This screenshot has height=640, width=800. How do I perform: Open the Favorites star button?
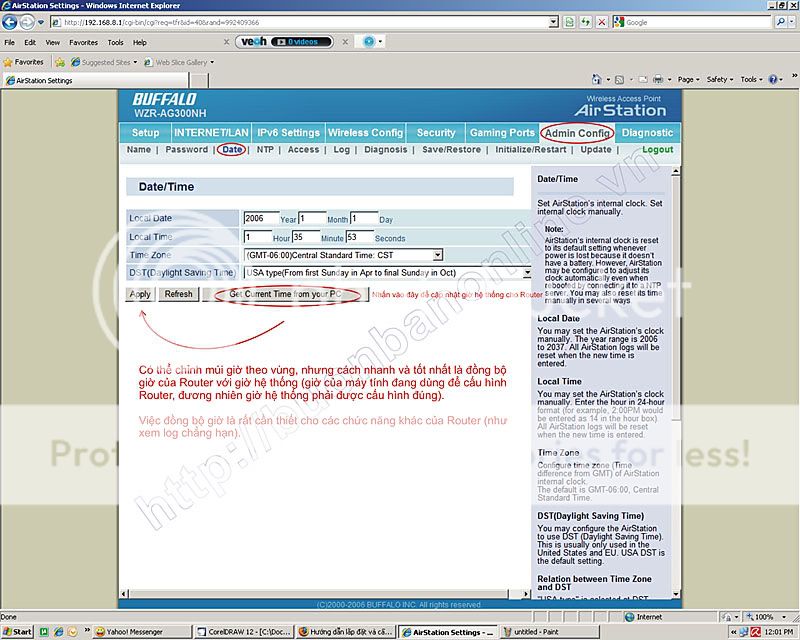click(x=23, y=62)
